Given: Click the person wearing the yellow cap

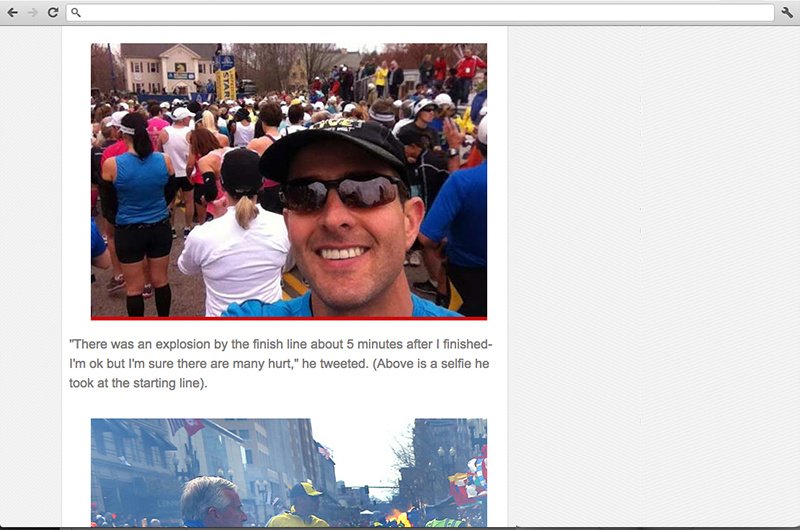Looking at the screenshot, I should tap(299, 506).
